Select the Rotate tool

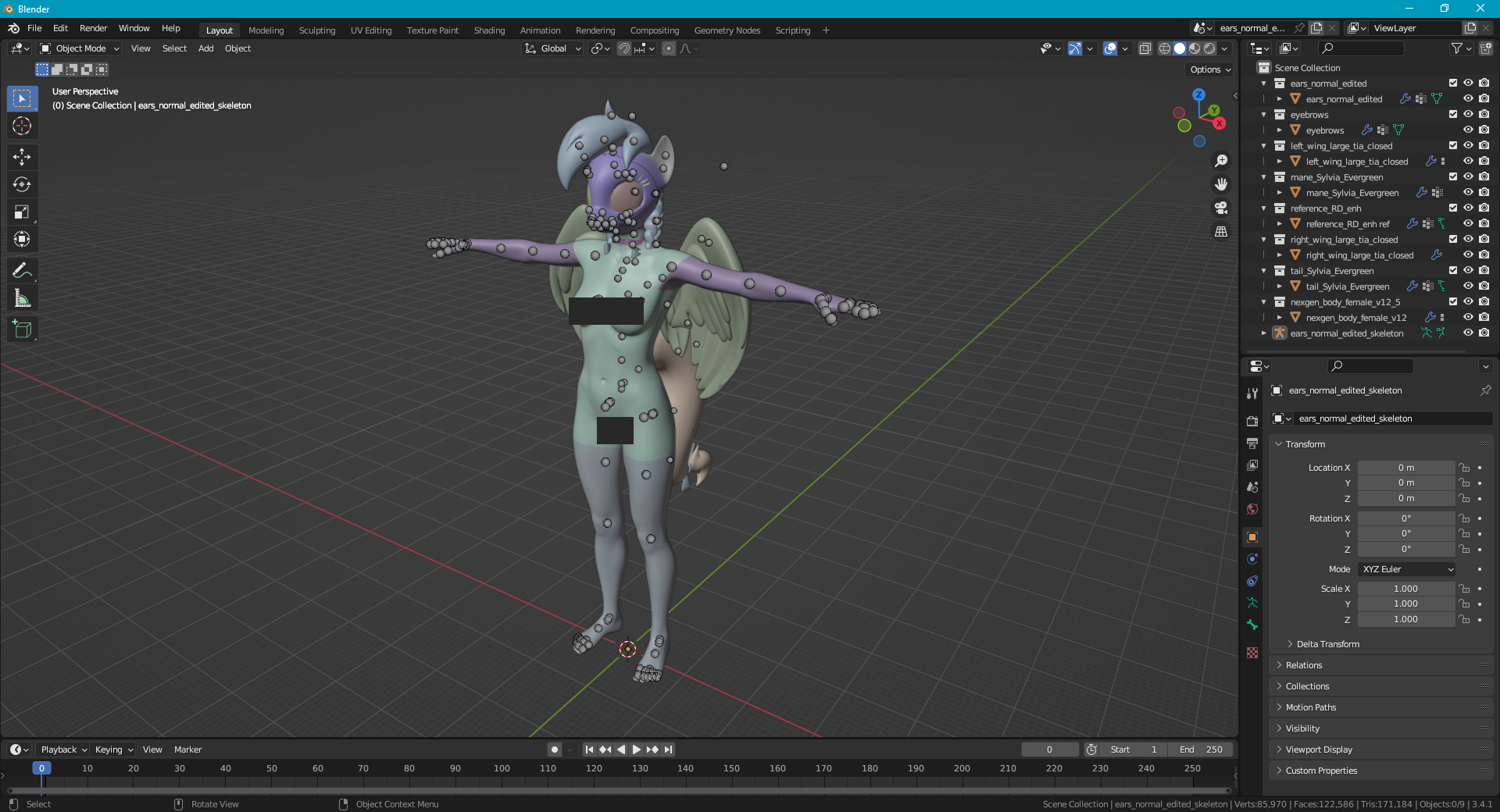coord(22,184)
